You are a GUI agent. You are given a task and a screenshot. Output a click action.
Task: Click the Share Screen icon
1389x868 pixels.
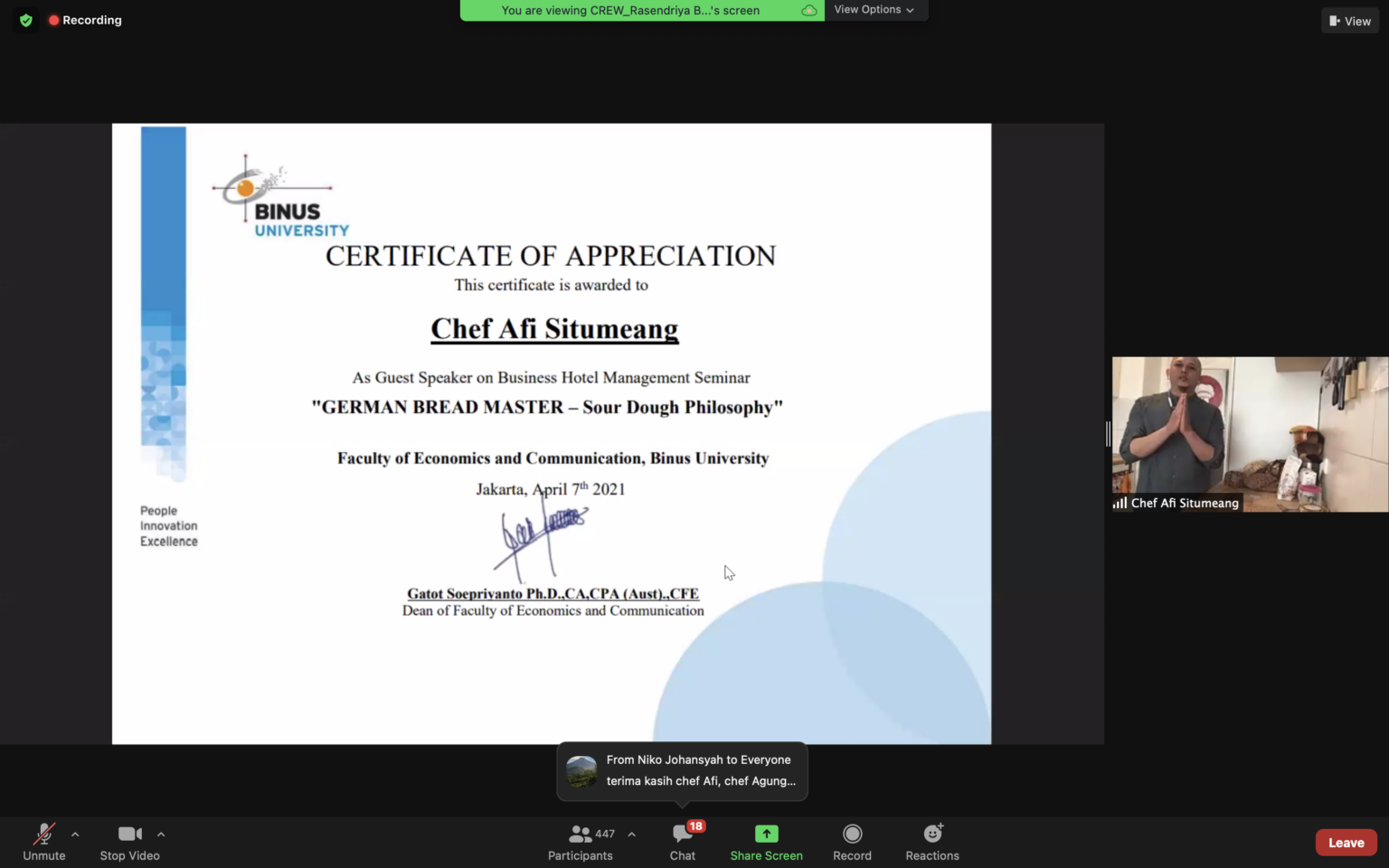click(x=766, y=834)
